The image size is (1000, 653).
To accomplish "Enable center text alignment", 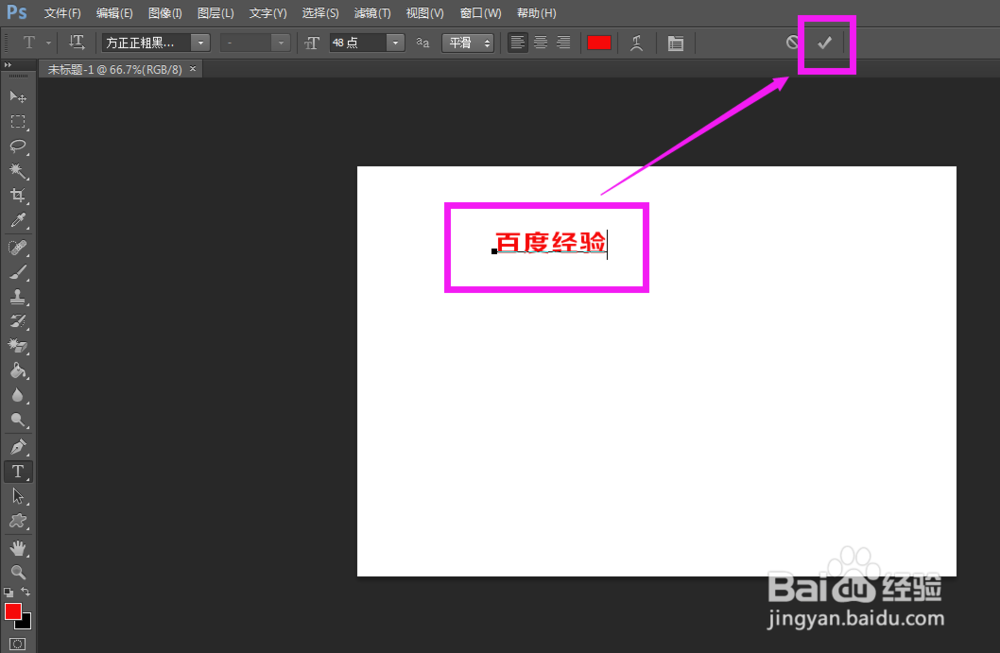I will tap(539, 42).
